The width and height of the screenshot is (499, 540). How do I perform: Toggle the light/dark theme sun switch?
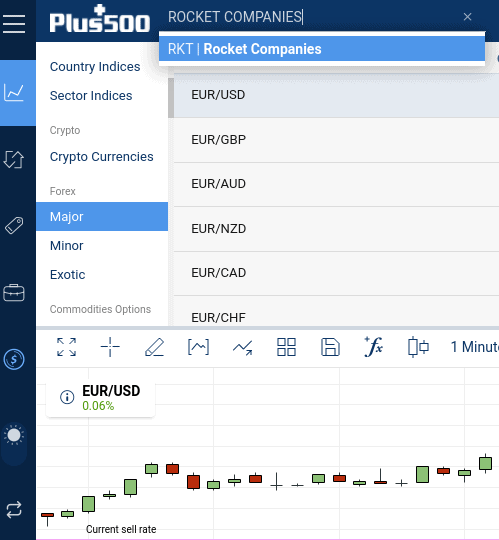14,444
